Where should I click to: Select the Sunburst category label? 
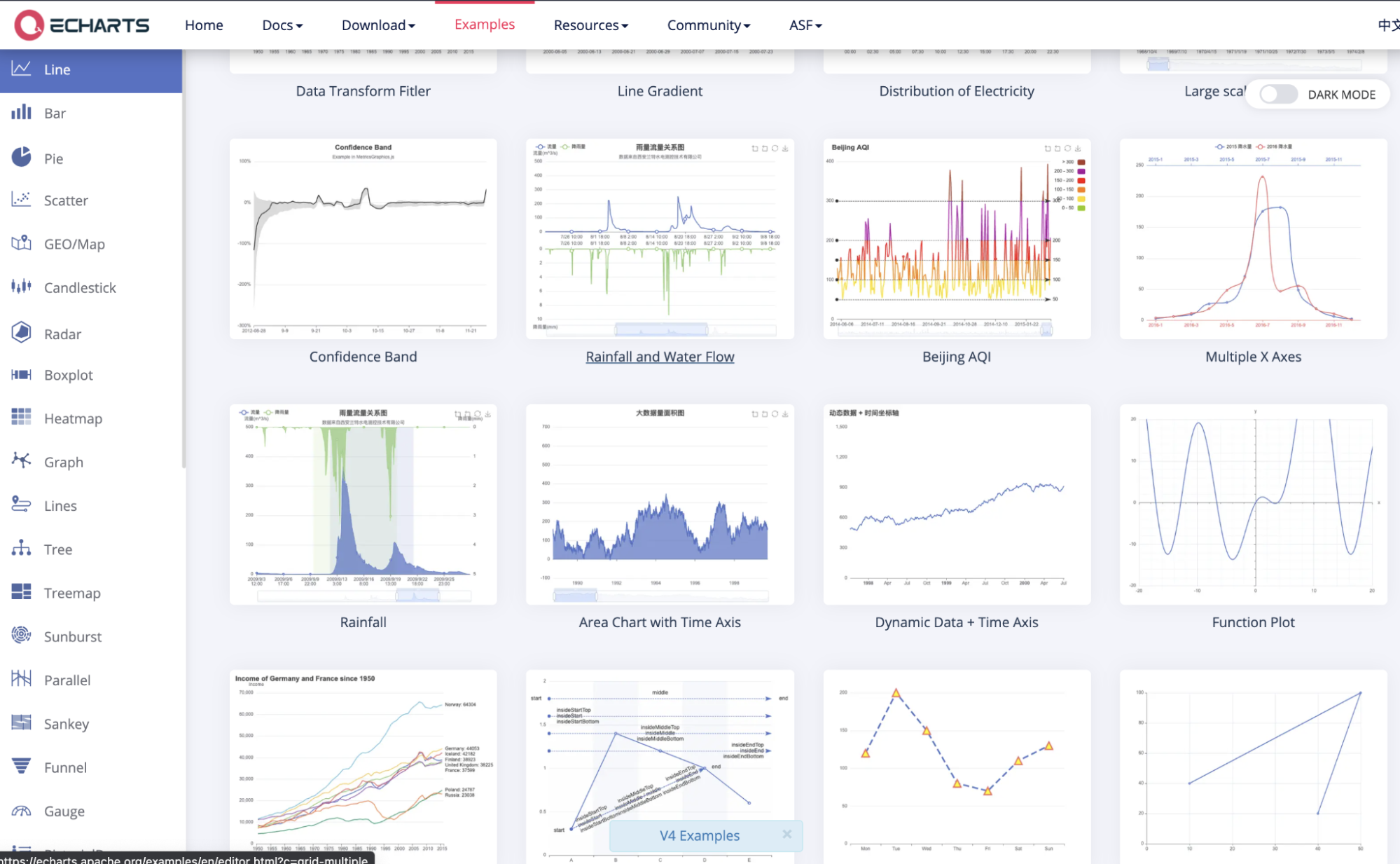[73, 636]
